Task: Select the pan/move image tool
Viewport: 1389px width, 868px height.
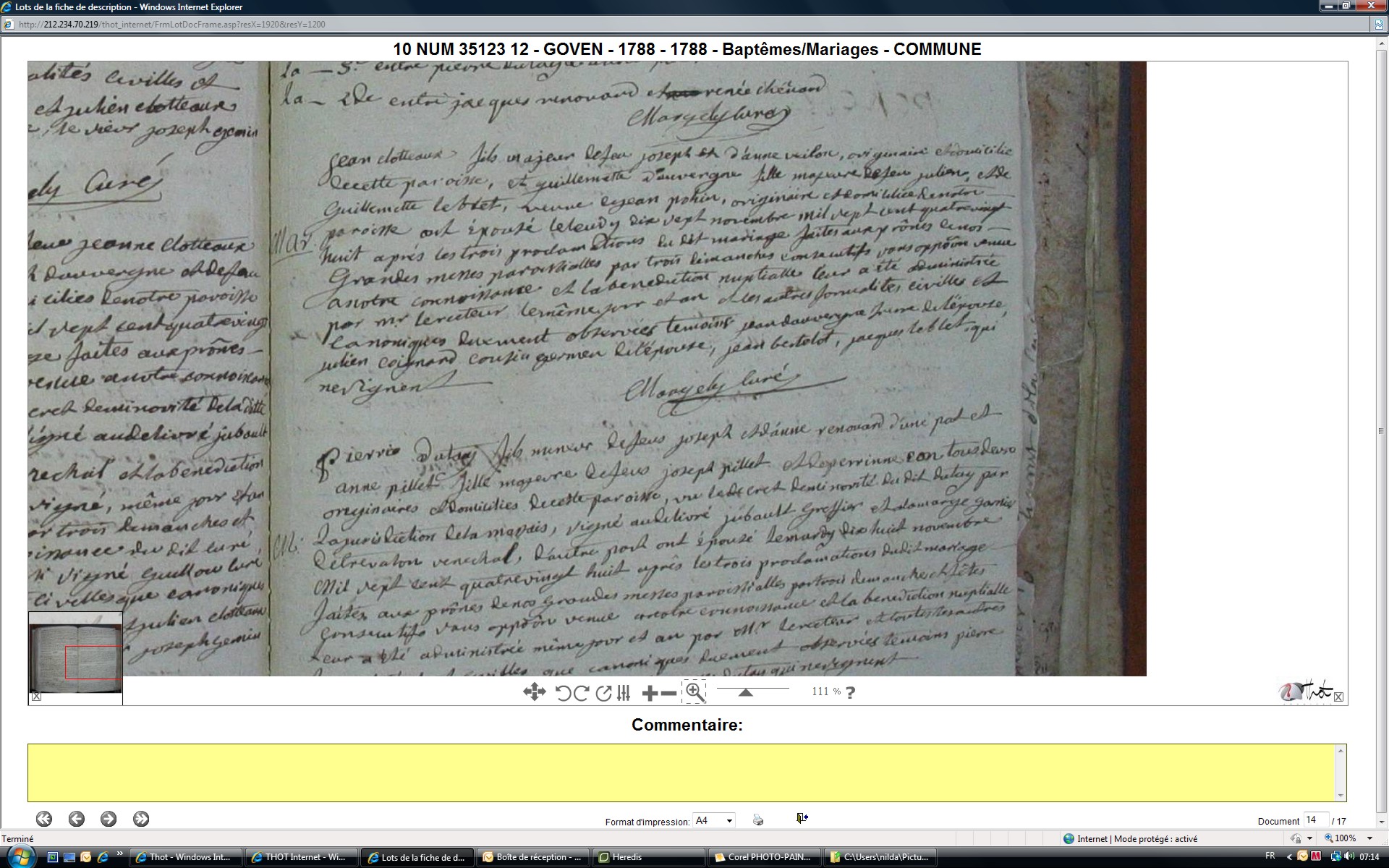Action: 534,692
